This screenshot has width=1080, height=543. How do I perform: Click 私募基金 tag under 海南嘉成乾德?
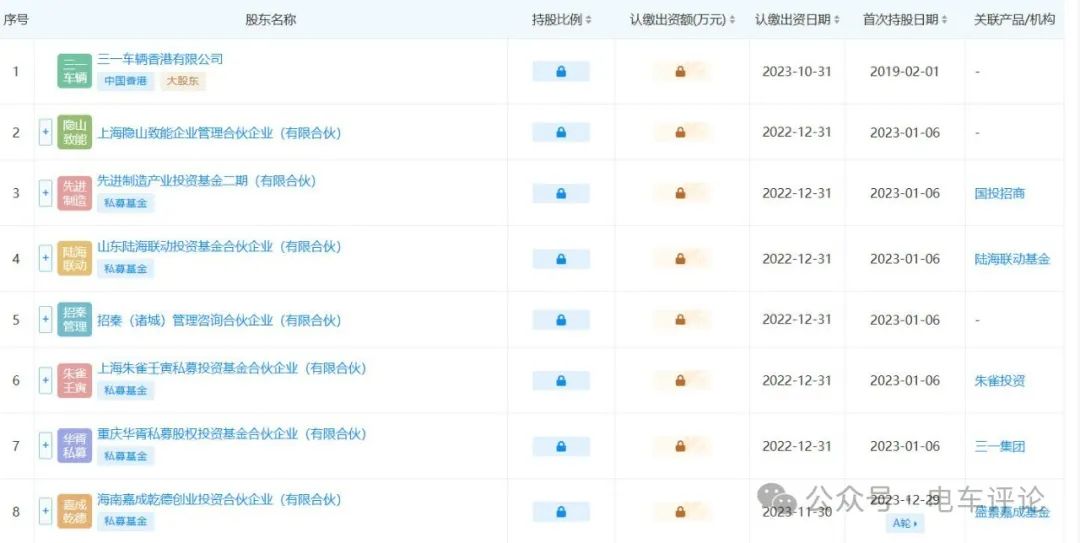125,522
